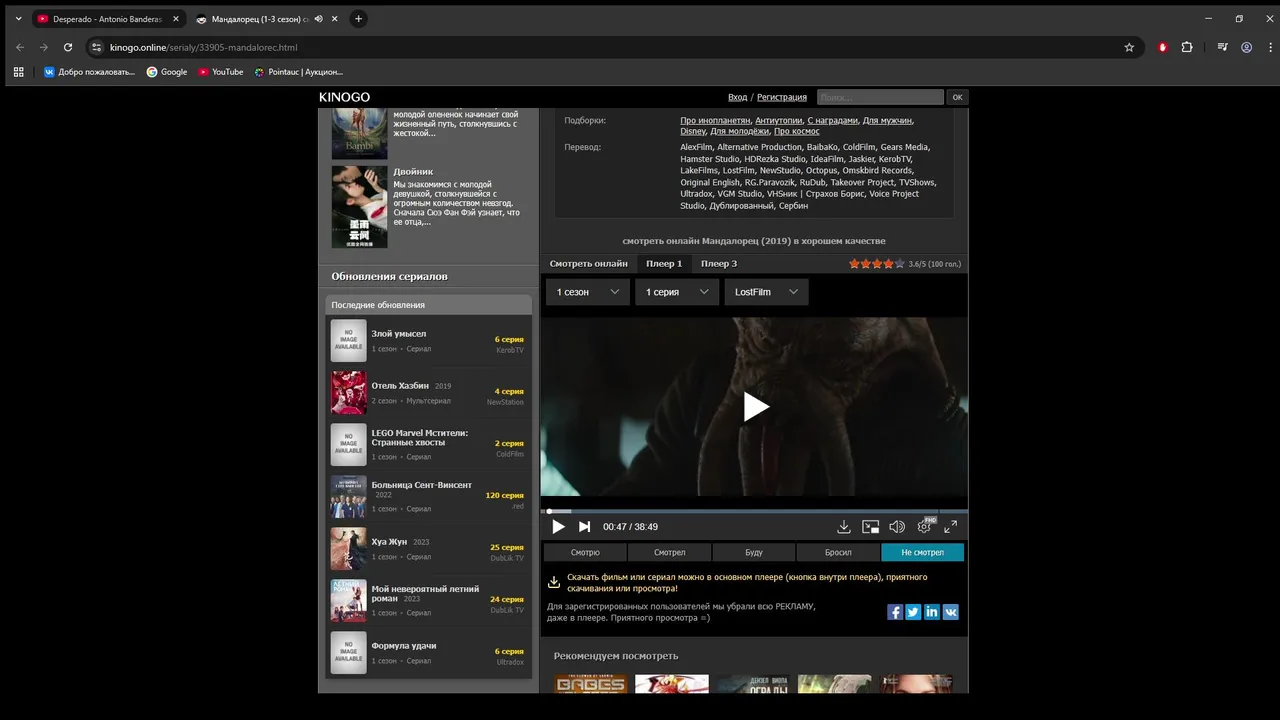Focus the site search field
1280x720 pixels.
tap(880, 97)
